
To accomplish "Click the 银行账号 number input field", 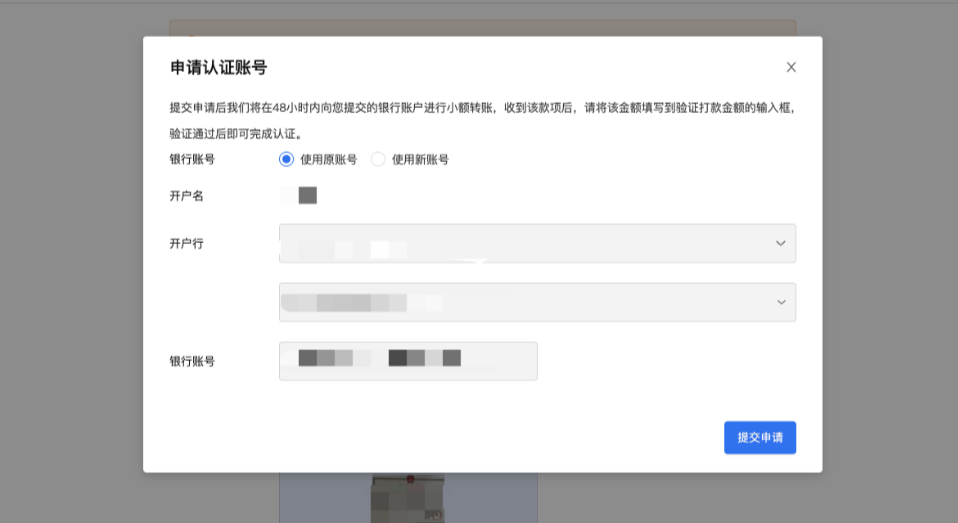I will pyautogui.click(x=408, y=361).
